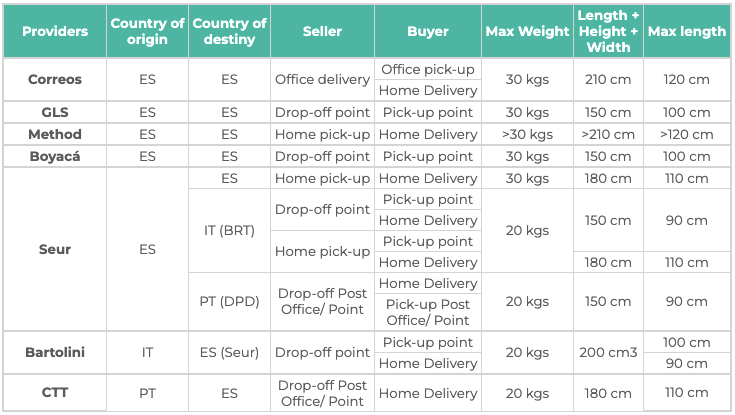The height and width of the screenshot is (415, 735).
Task: Click the Max length column header
Action: [687, 31]
